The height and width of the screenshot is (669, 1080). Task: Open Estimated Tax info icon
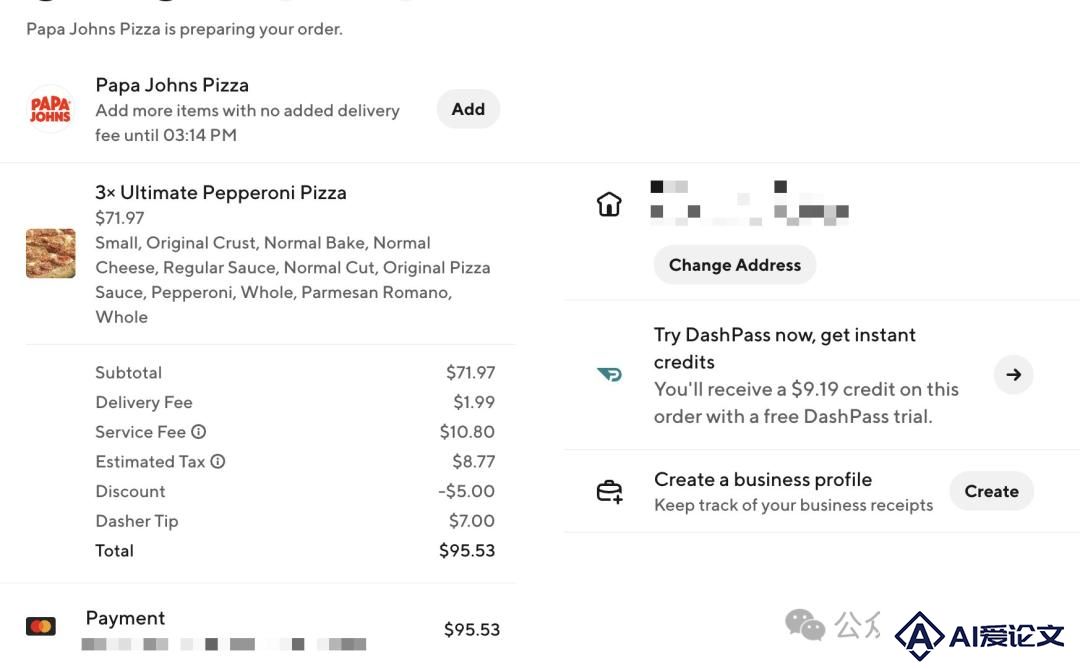[x=218, y=462]
